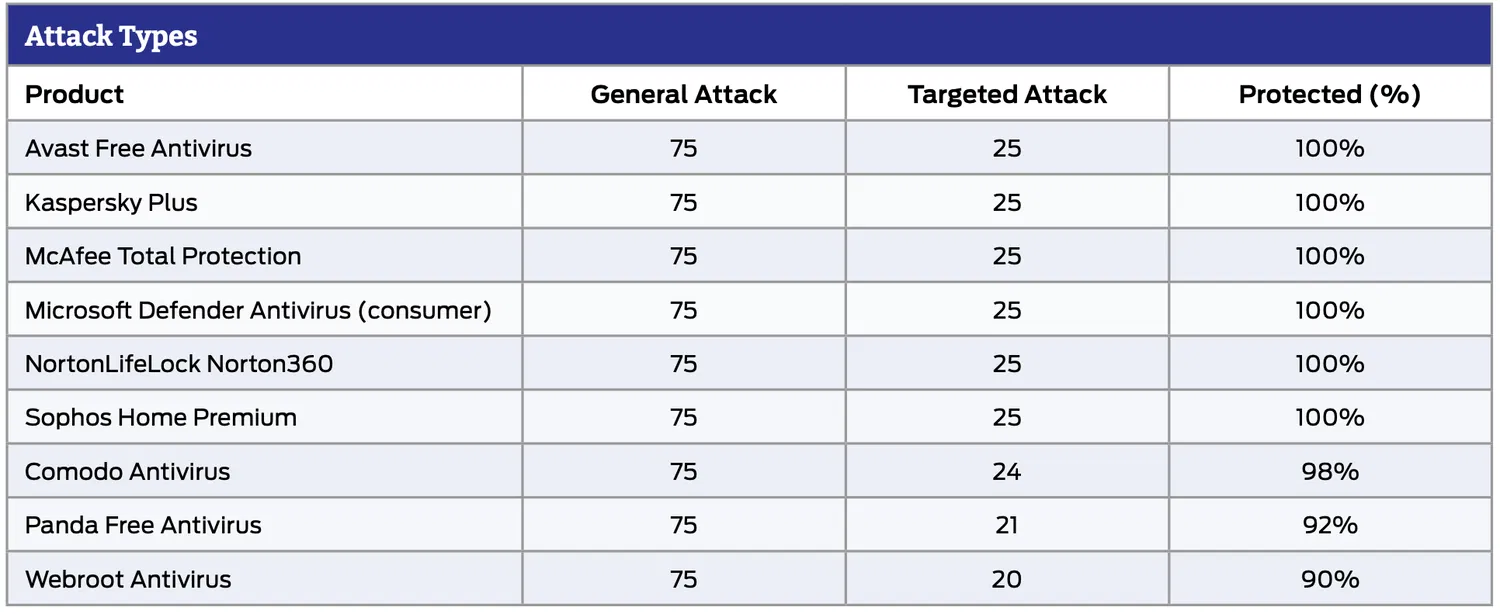The height and width of the screenshot is (614, 1500).
Task: Select the 98% protected cell
Action: (1330, 472)
